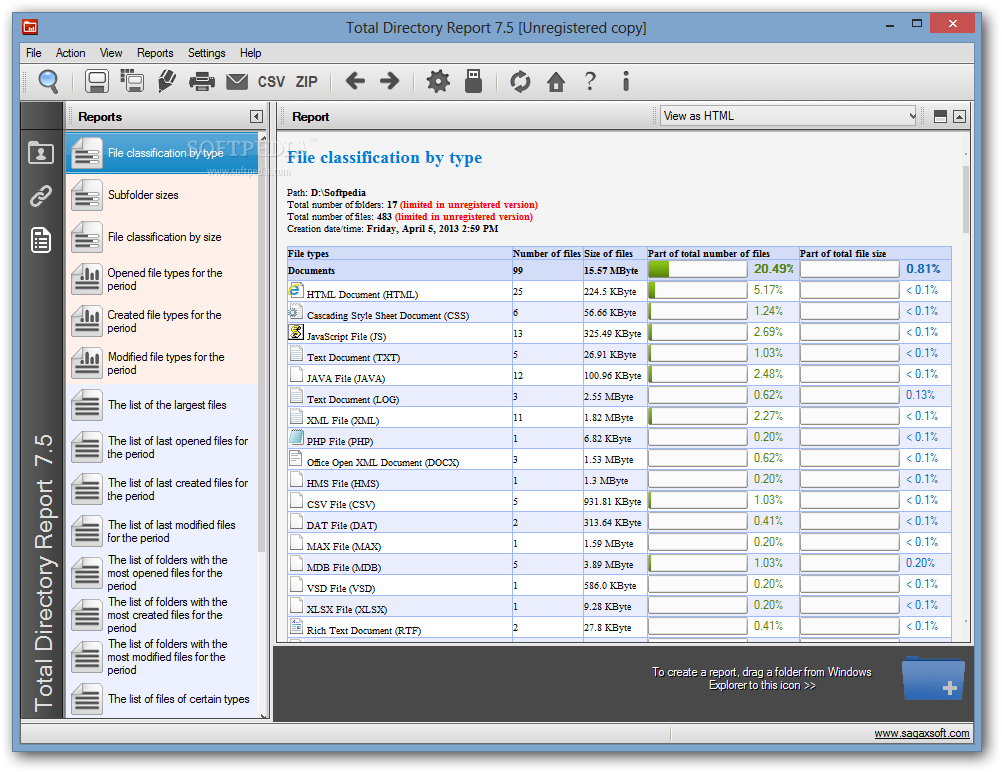Open the View menu
This screenshot has height=772, width=1002.
click(111, 53)
